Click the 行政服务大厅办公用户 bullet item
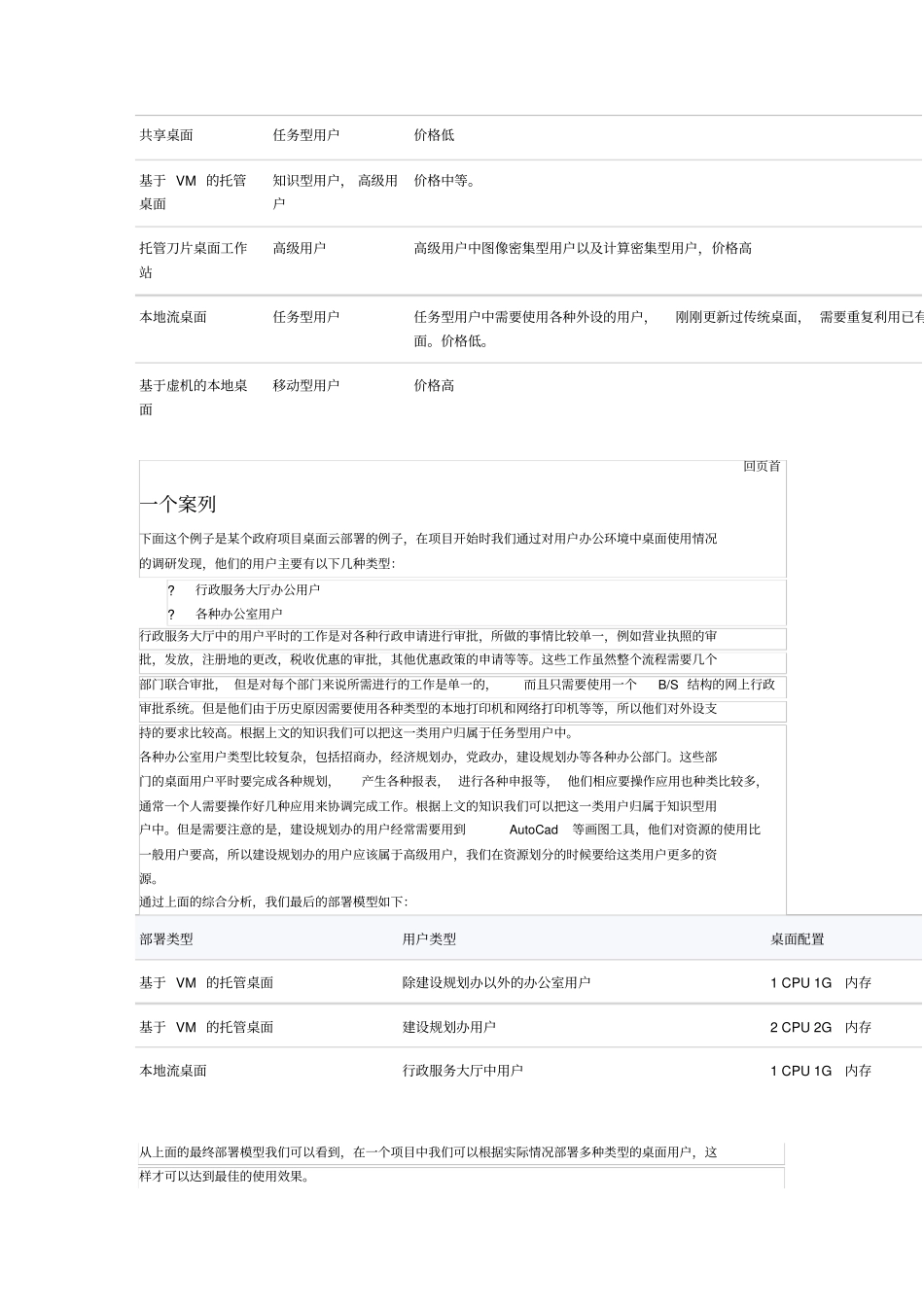 tap(258, 589)
